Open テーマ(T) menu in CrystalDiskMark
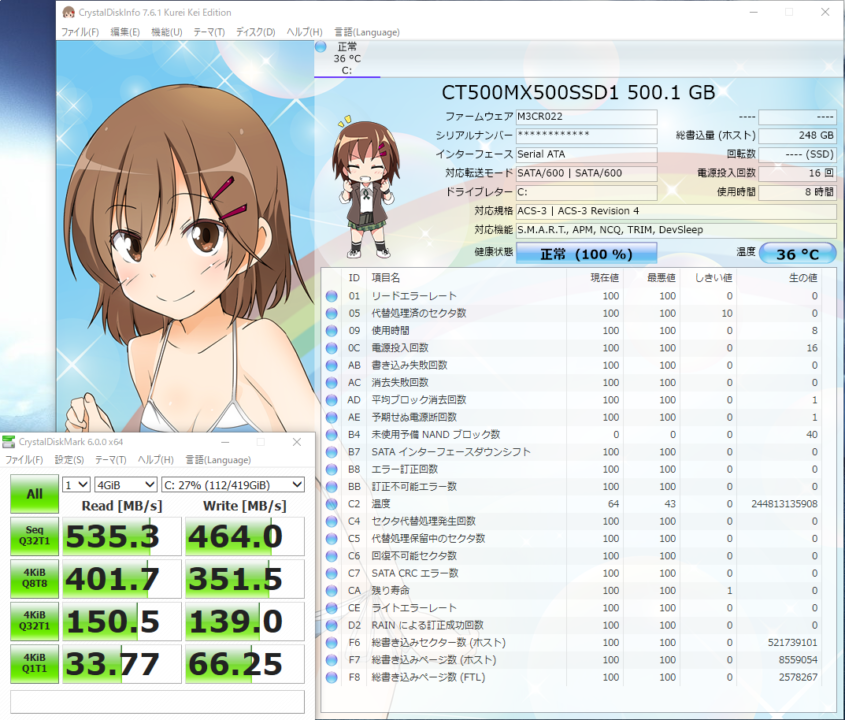Screen dimensions: 845x720 coord(110,460)
